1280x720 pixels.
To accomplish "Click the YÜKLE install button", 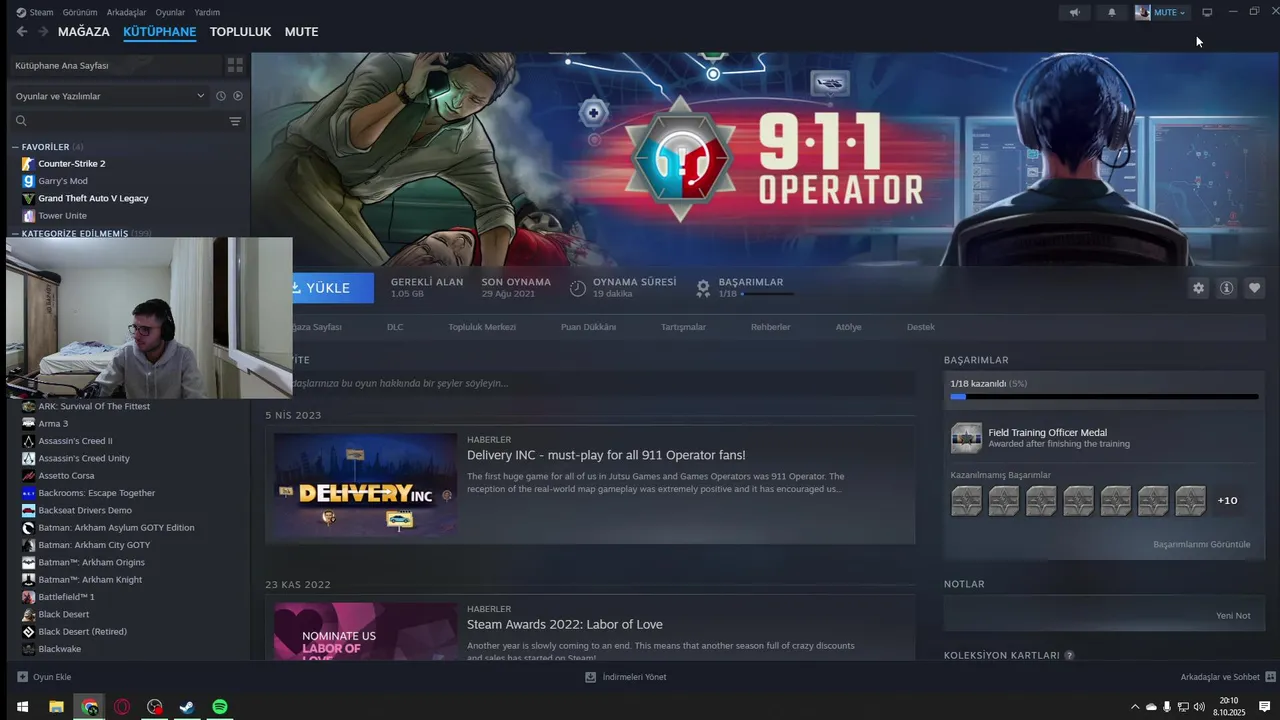I will click(x=333, y=288).
